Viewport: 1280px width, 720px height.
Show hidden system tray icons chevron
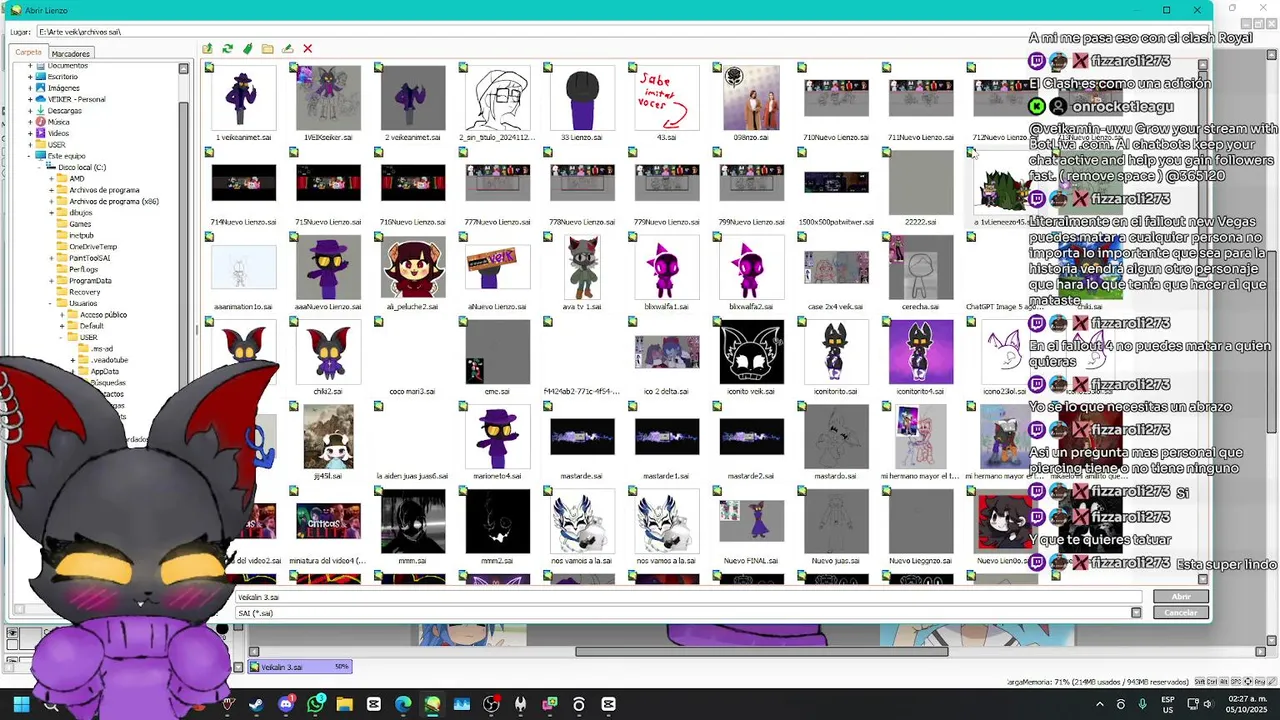coord(1100,704)
